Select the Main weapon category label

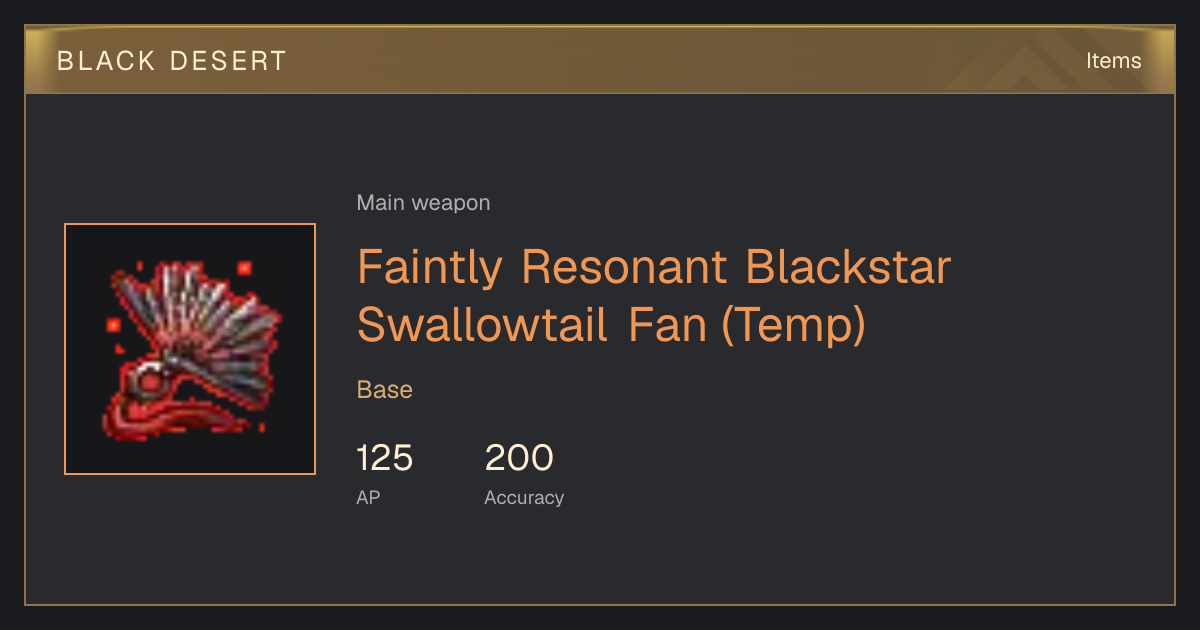coord(423,203)
